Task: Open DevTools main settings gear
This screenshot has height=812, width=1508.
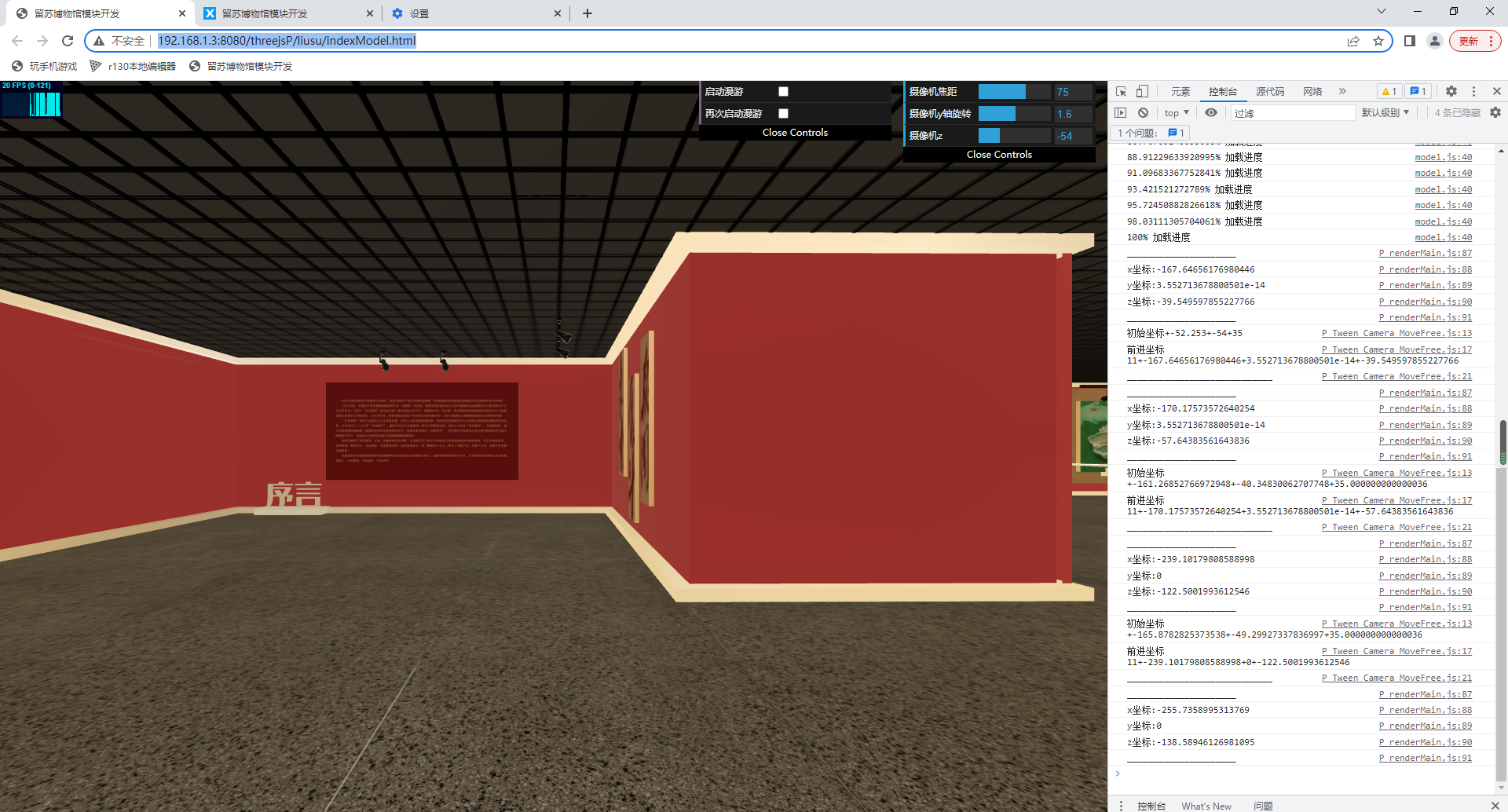Action: click(x=1451, y=91)
